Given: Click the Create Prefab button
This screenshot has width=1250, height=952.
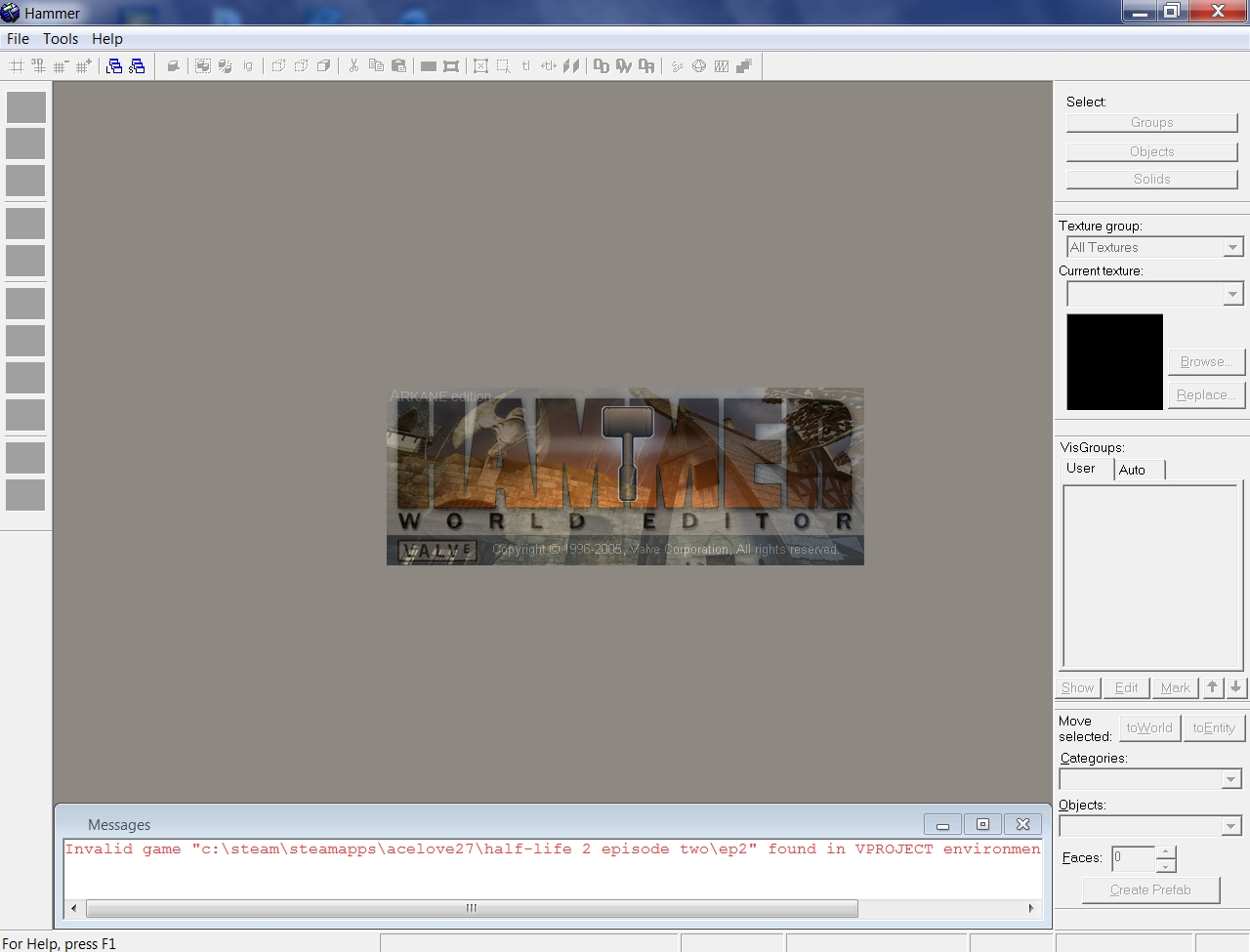Looking at the screenshot, I should pos(1151,890).
